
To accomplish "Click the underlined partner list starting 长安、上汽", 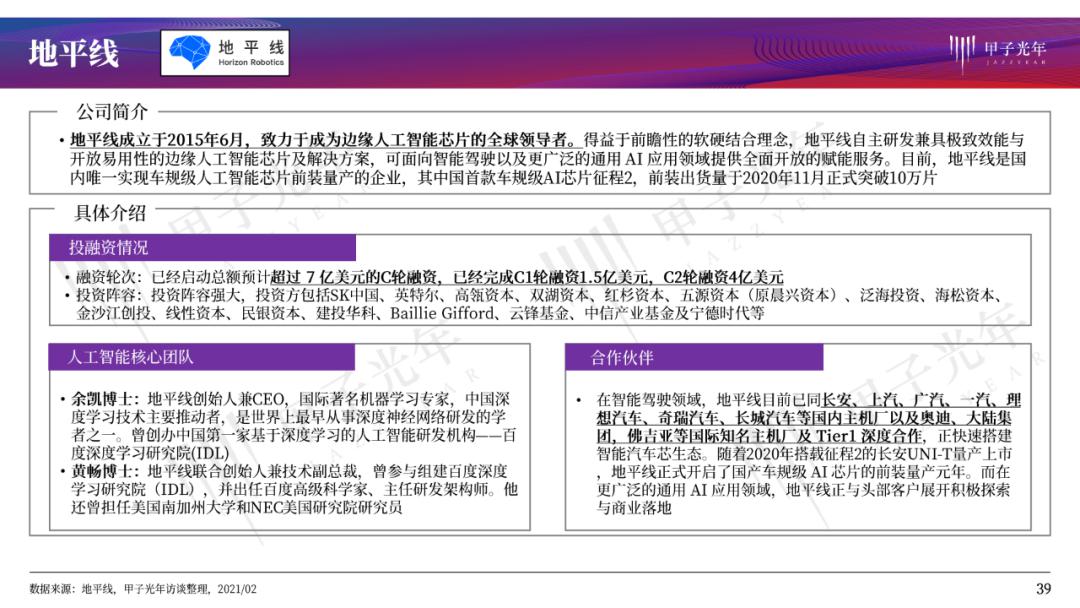I will tap(809, 417).
